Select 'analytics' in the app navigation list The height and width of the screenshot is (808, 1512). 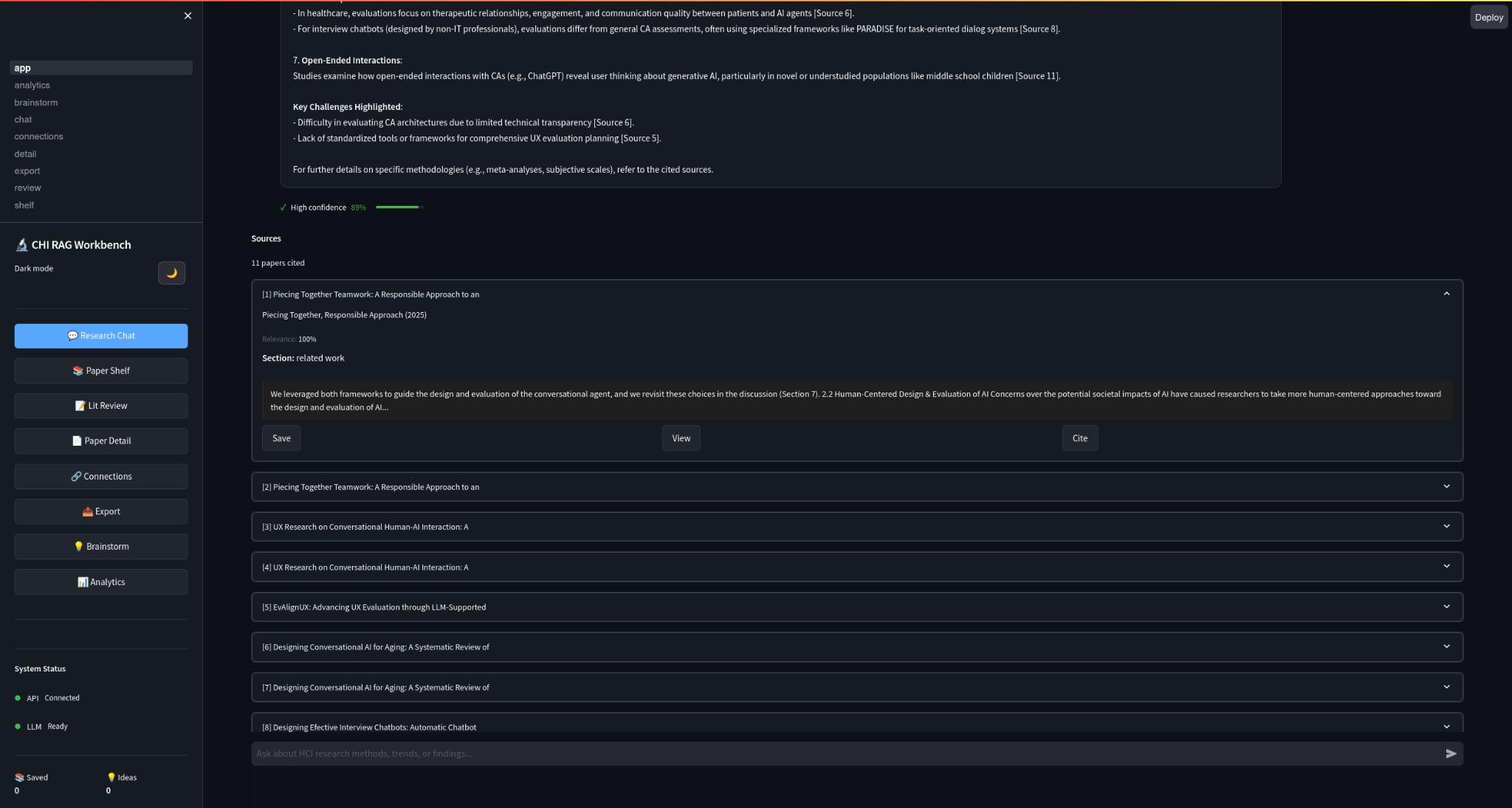click(x=32, y=85)
